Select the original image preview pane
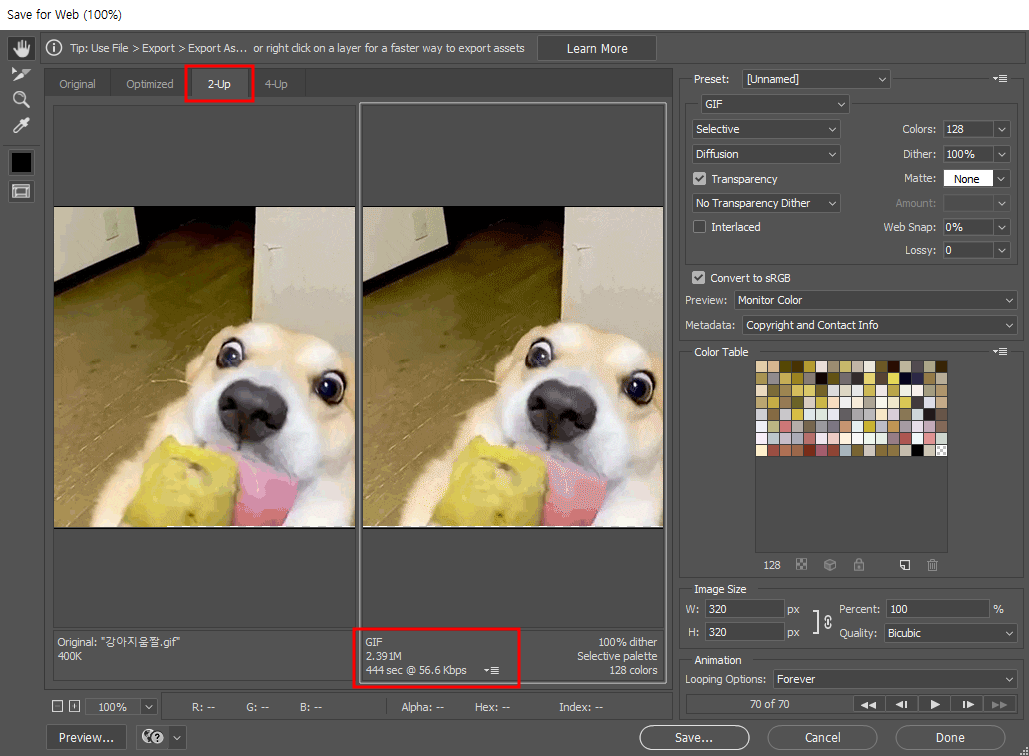 pyautogui.click(x=204, y=366)
